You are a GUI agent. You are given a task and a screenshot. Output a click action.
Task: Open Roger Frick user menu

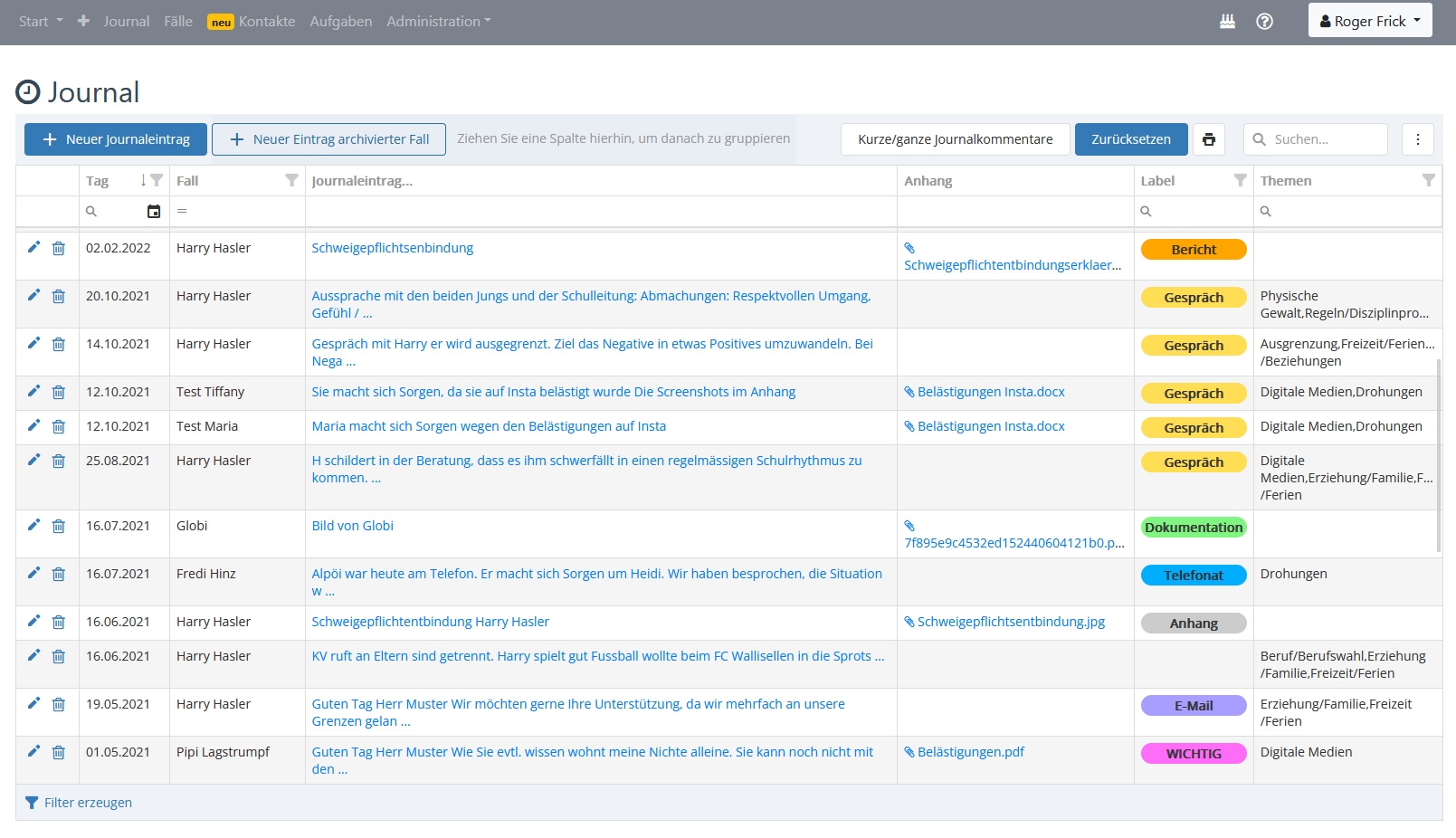(x=1369, y=21)
